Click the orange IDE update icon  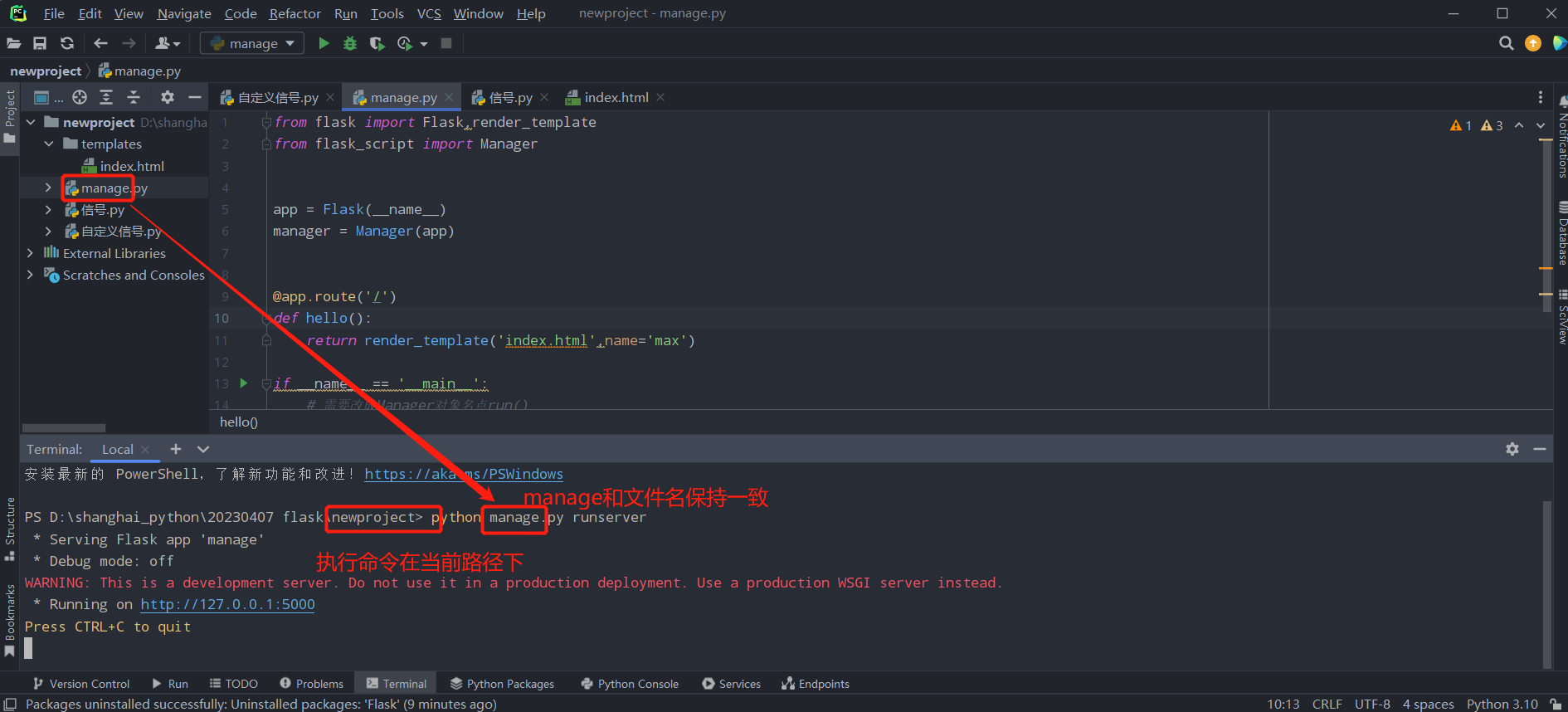[1533, 43]
